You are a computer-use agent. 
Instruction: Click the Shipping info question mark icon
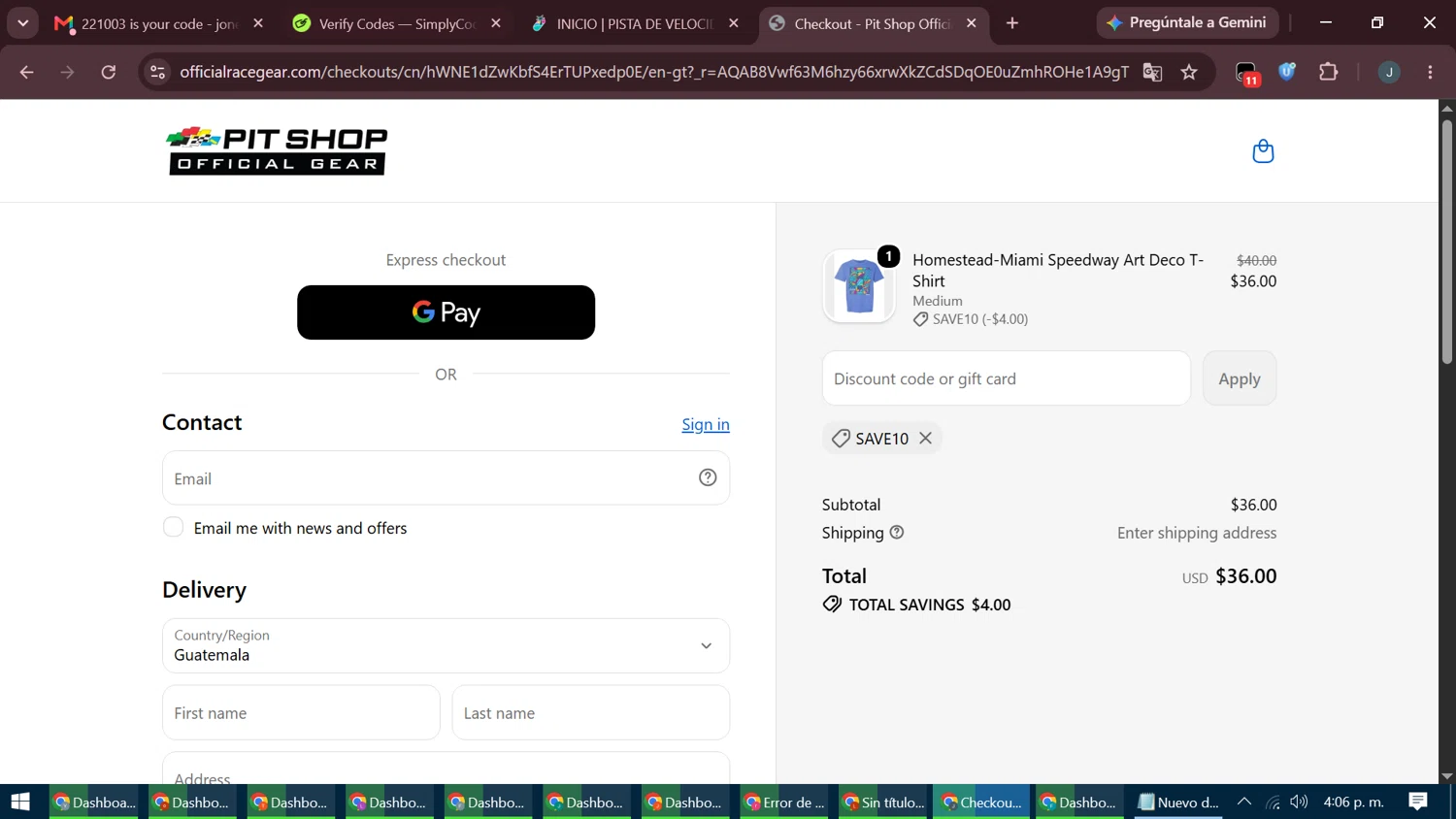click(x=897, y=532)
